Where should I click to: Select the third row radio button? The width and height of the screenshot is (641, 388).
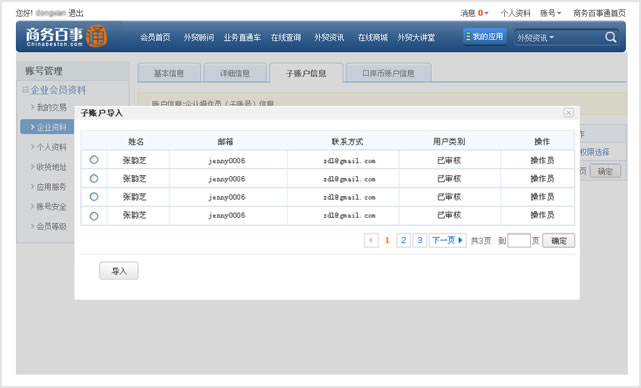point(94,197)
